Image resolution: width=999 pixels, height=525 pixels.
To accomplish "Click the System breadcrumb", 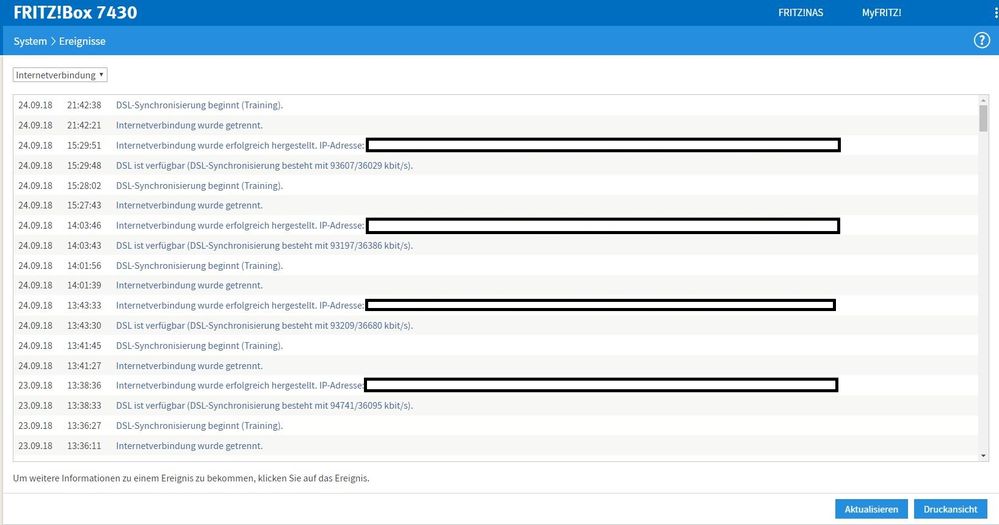I will pos(30,41).
